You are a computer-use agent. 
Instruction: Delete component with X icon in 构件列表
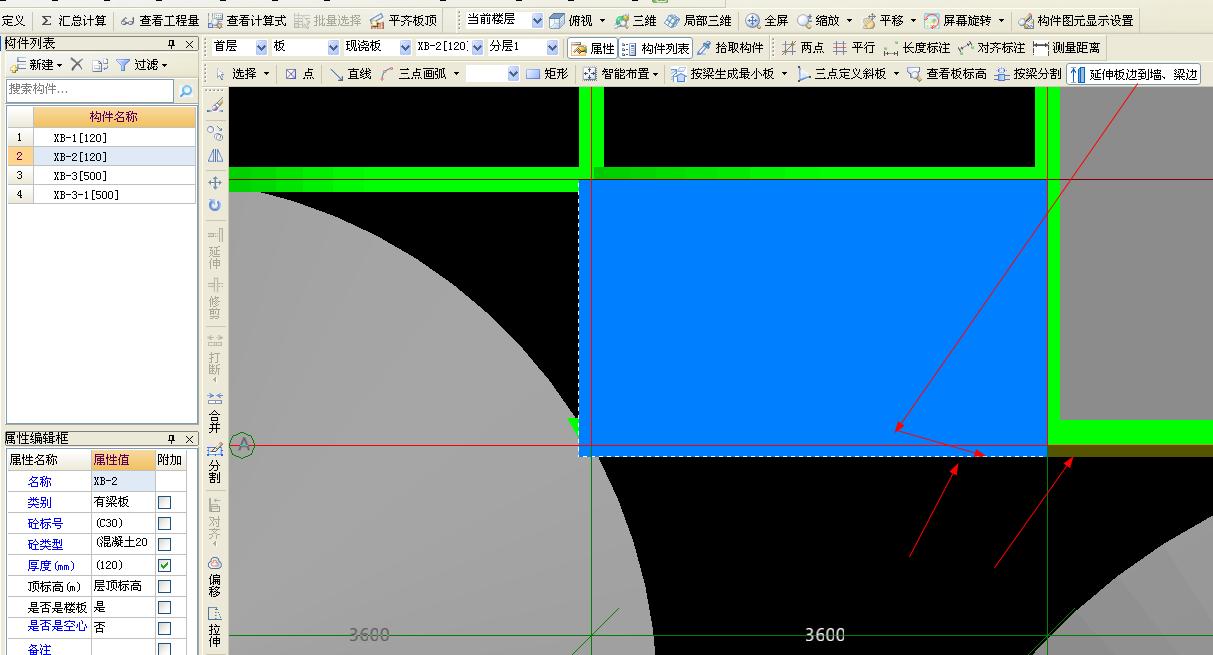pyautogui.click(x=76, y=64)
